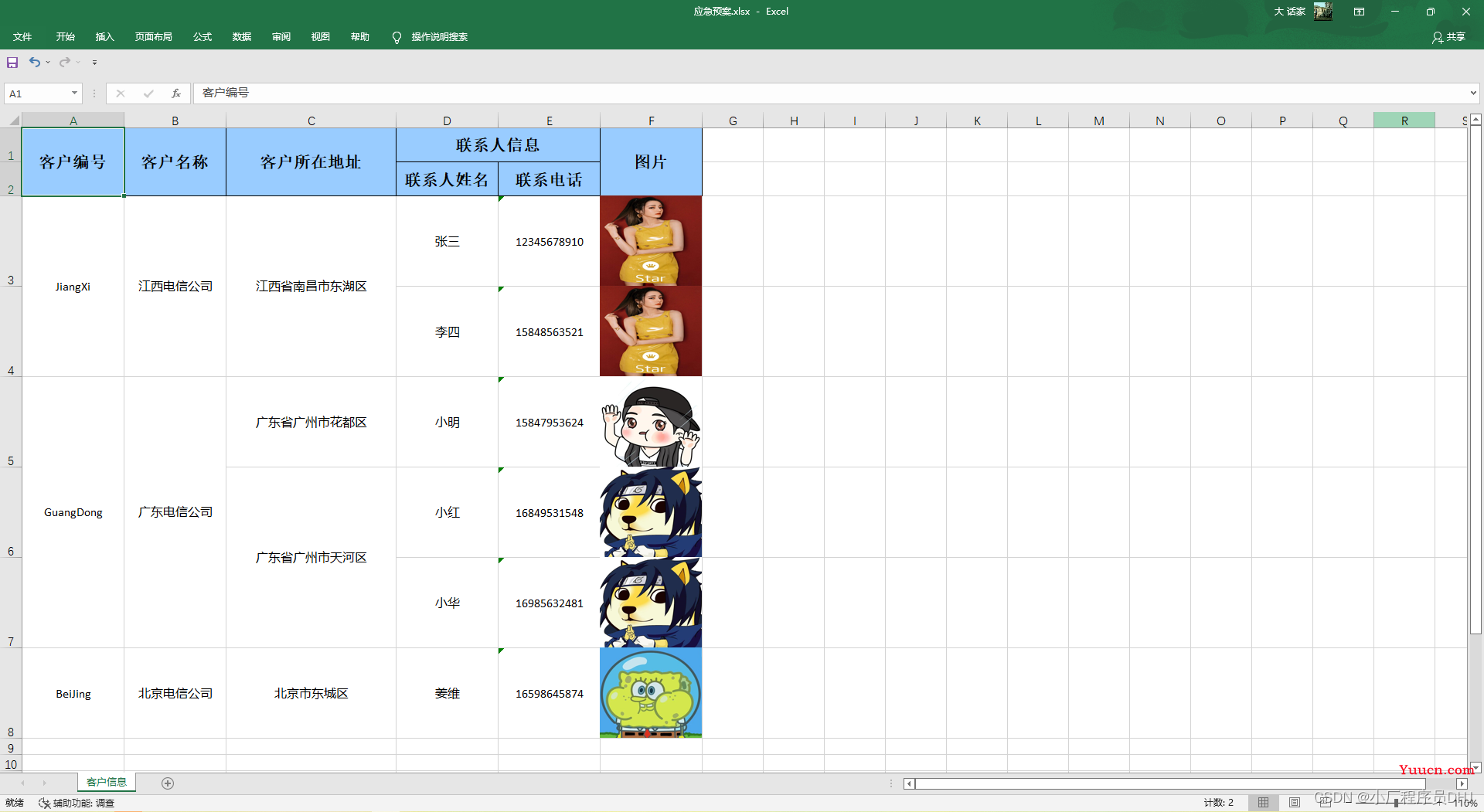
Task: Select column A header
Action: tap(73, 121)
